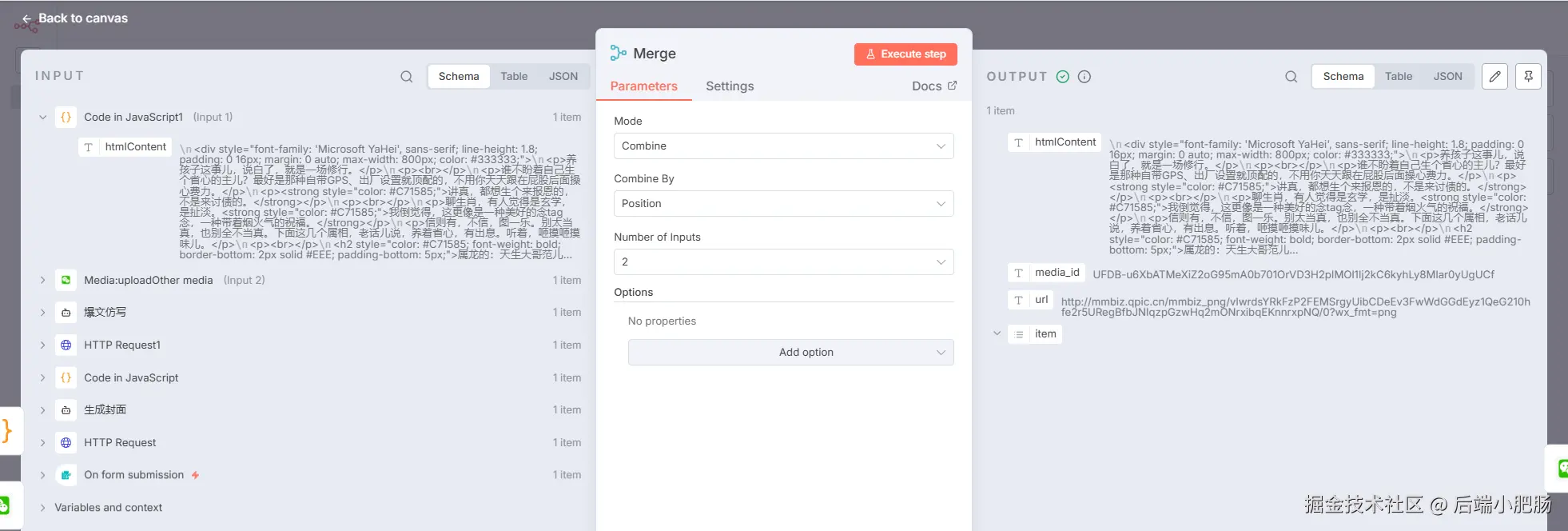
Task: Open the Mode dropdown showing Combine
Action: (x=783, y=146)
